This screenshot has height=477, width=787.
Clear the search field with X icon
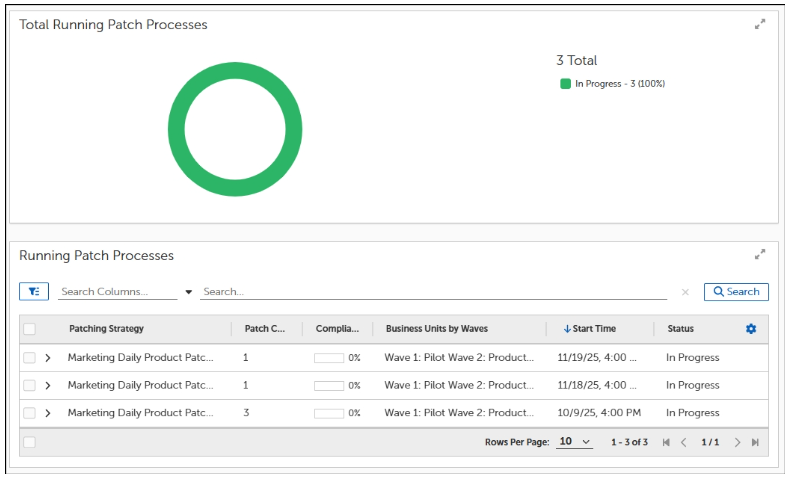pyautogui.click(x=685, y=292)
